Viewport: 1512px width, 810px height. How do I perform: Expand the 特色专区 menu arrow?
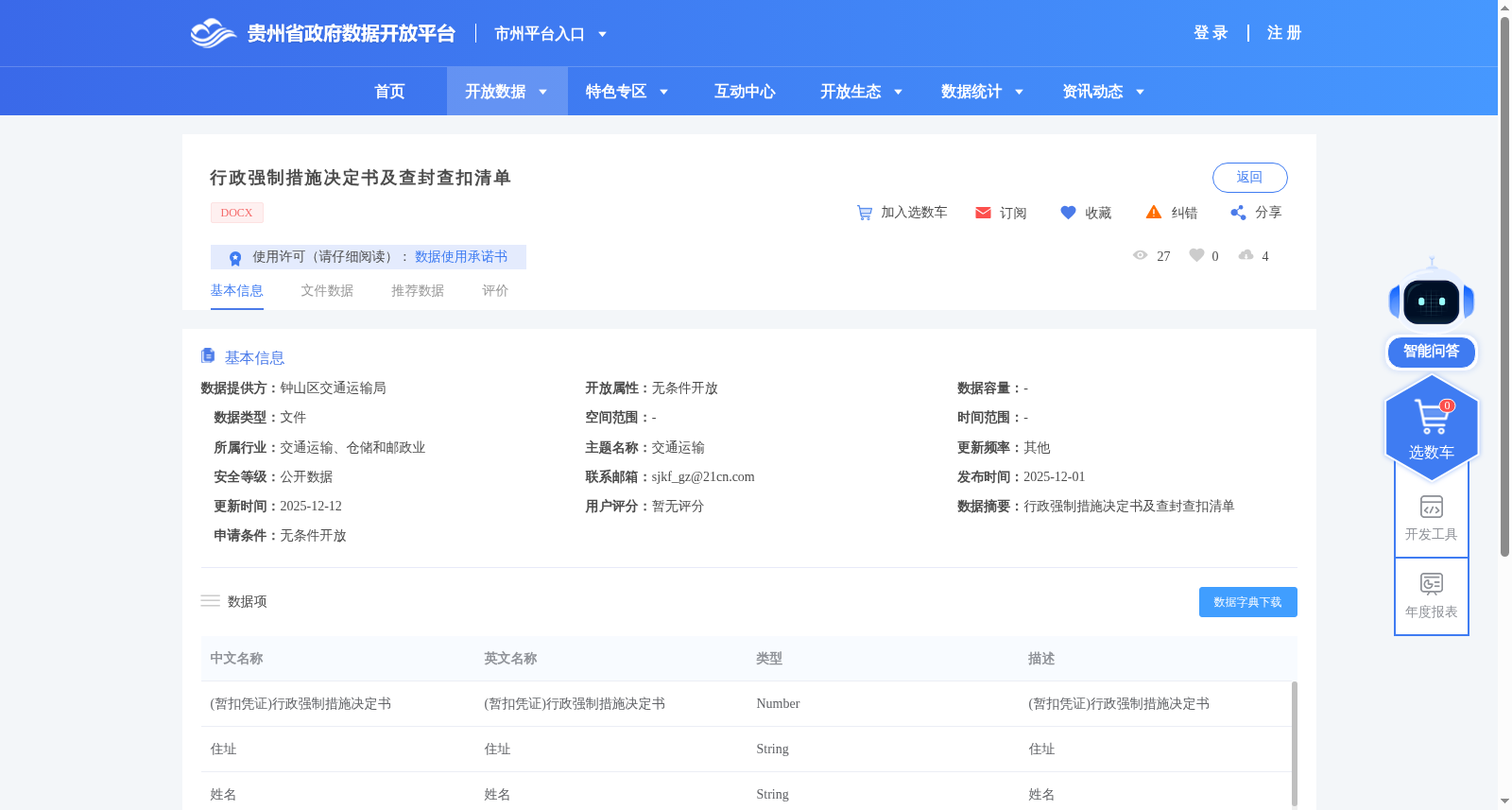pyautogui.click(x=663, y=92)
